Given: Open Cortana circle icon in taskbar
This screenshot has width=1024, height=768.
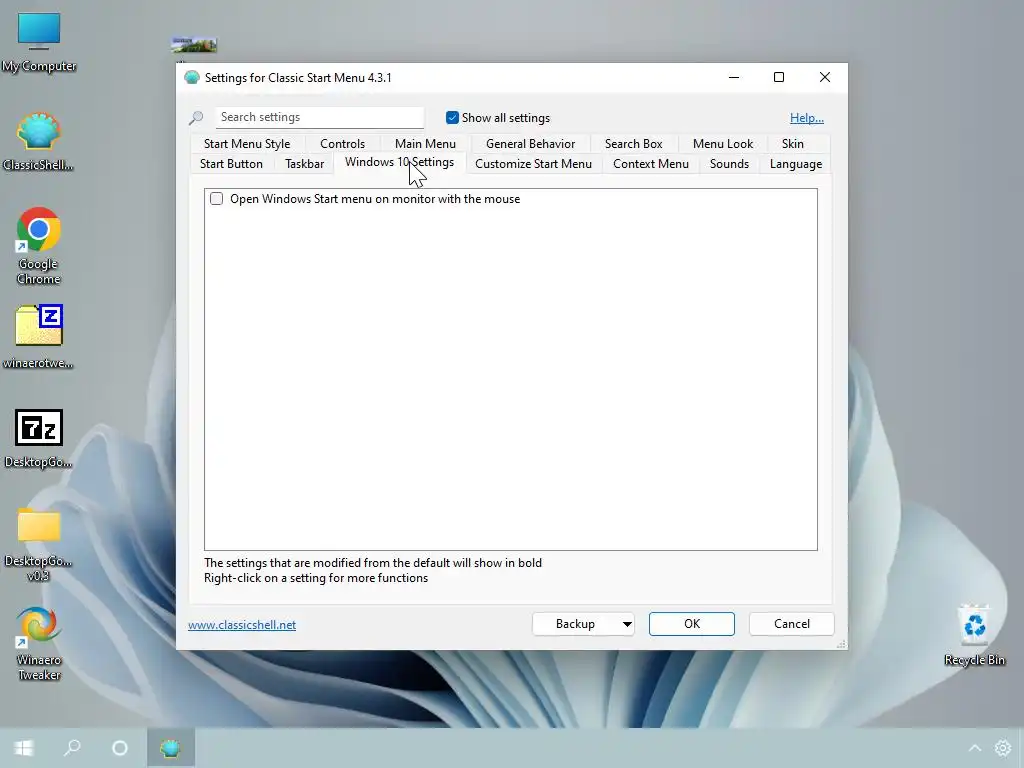Looking at the screenshot, I should [120, 748].
